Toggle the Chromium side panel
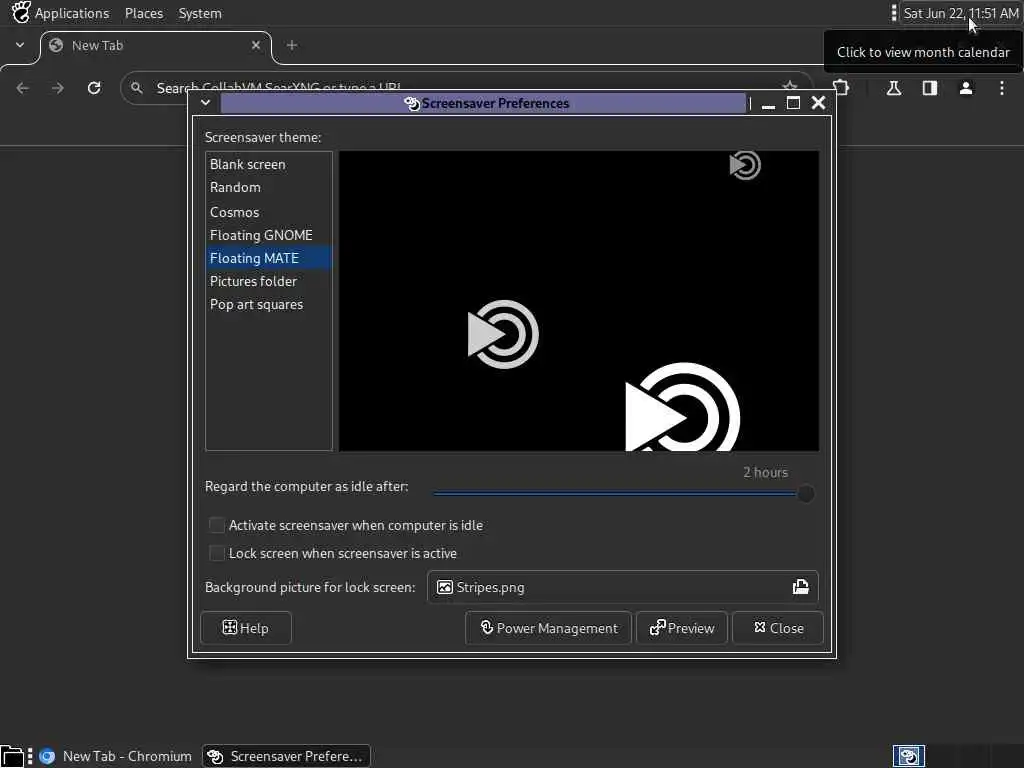Viewport: 1024px width, 768px height. pos(930,88)
